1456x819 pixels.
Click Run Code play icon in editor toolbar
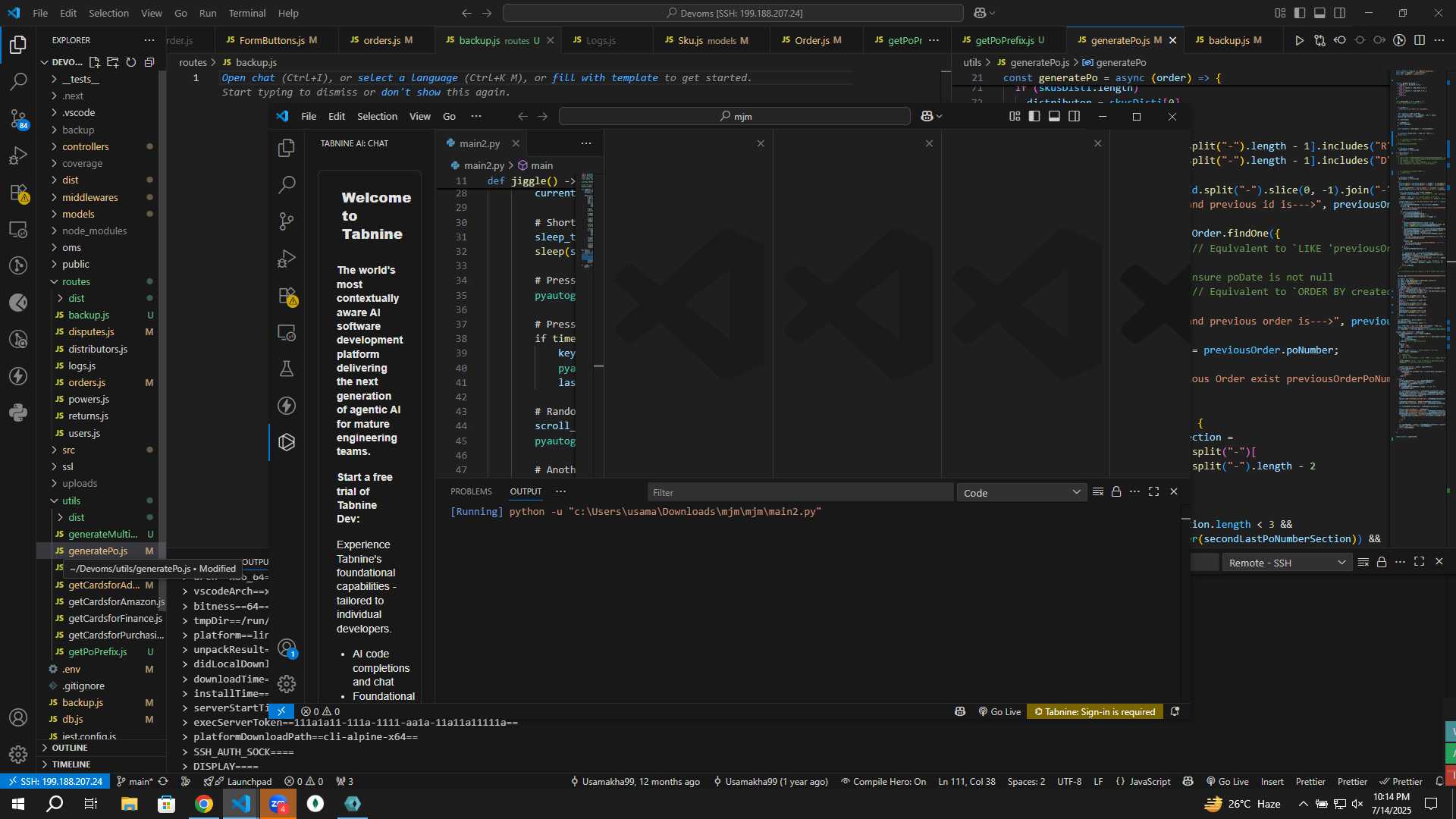(1299, 40)
